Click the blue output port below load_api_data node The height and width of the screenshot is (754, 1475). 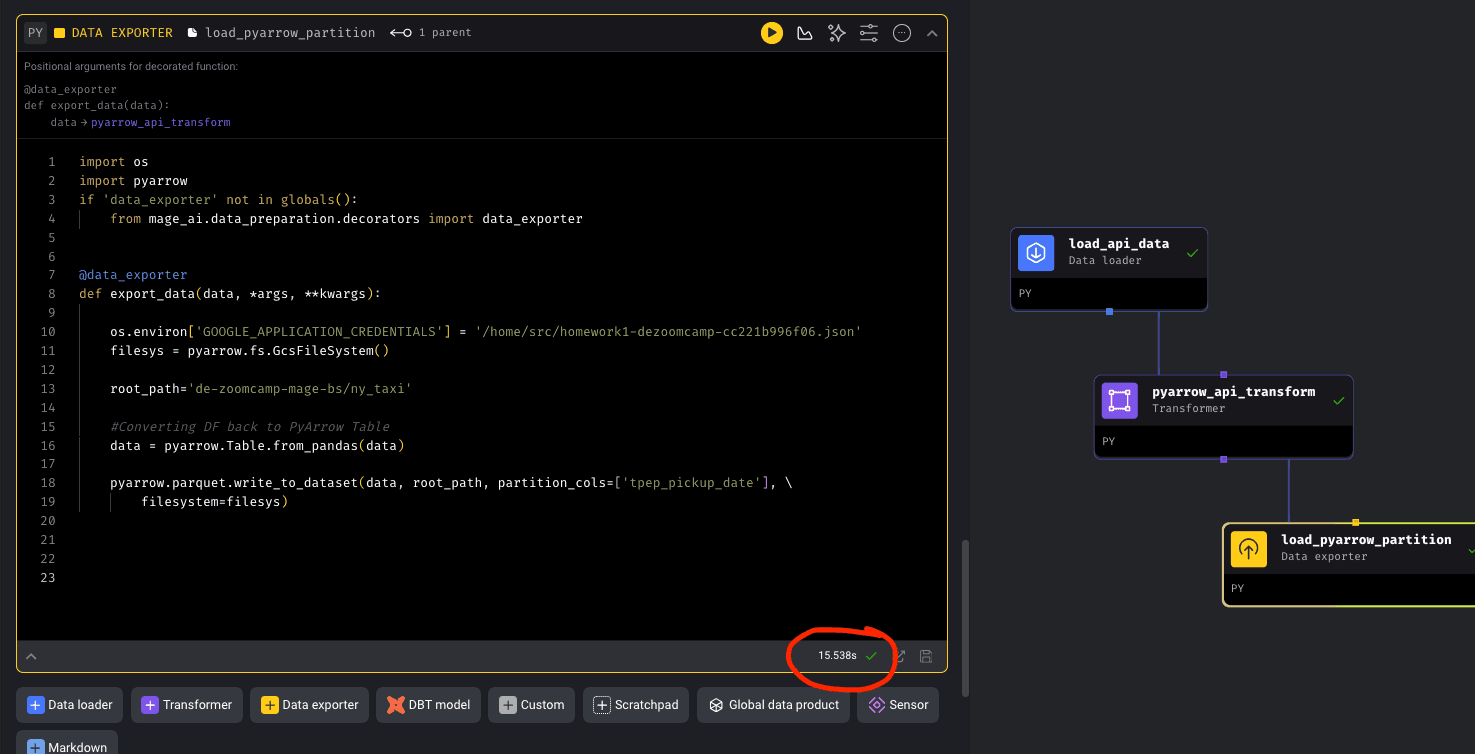(1109, 311)
